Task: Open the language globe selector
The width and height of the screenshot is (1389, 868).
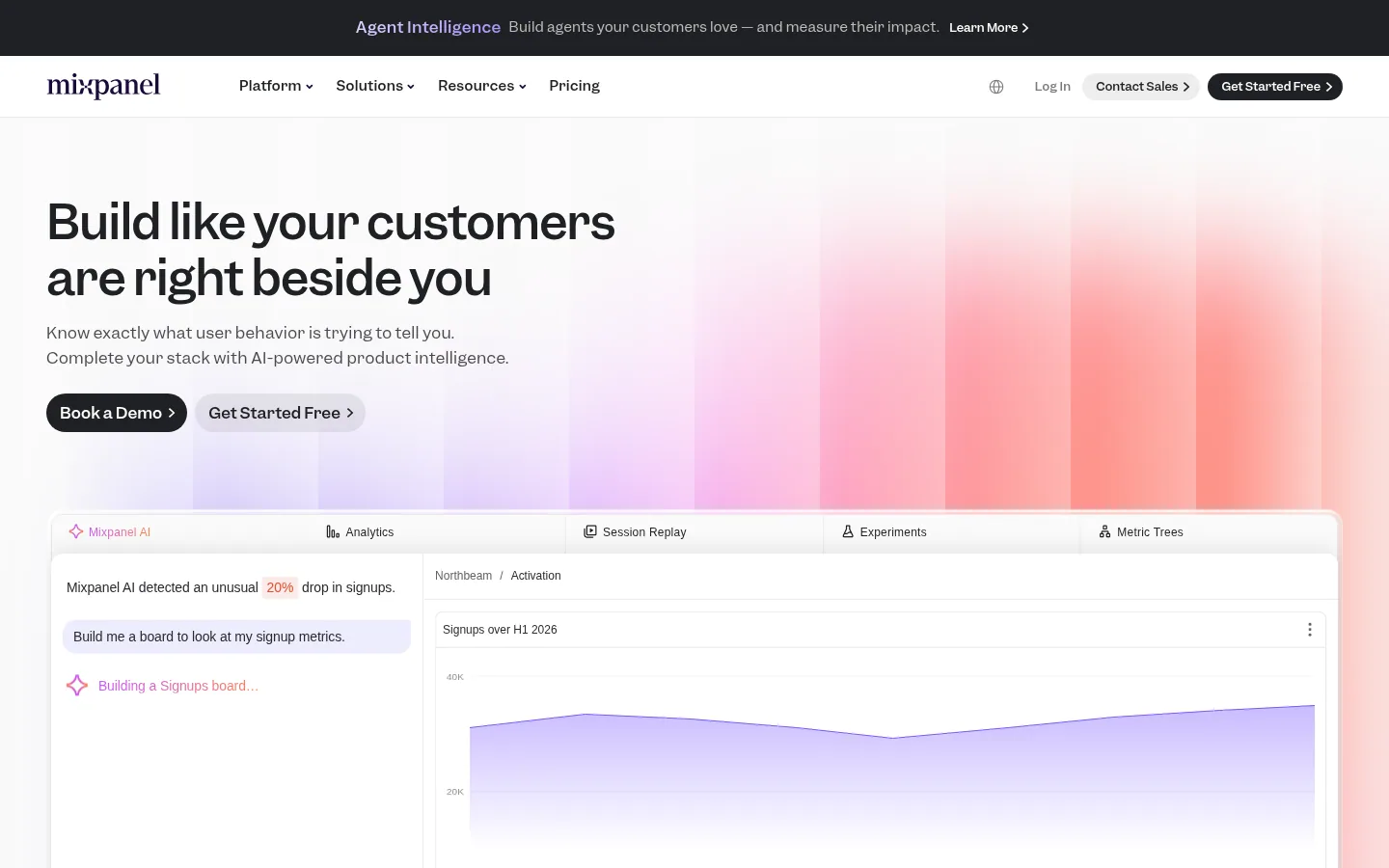Action: coord(996,87)
